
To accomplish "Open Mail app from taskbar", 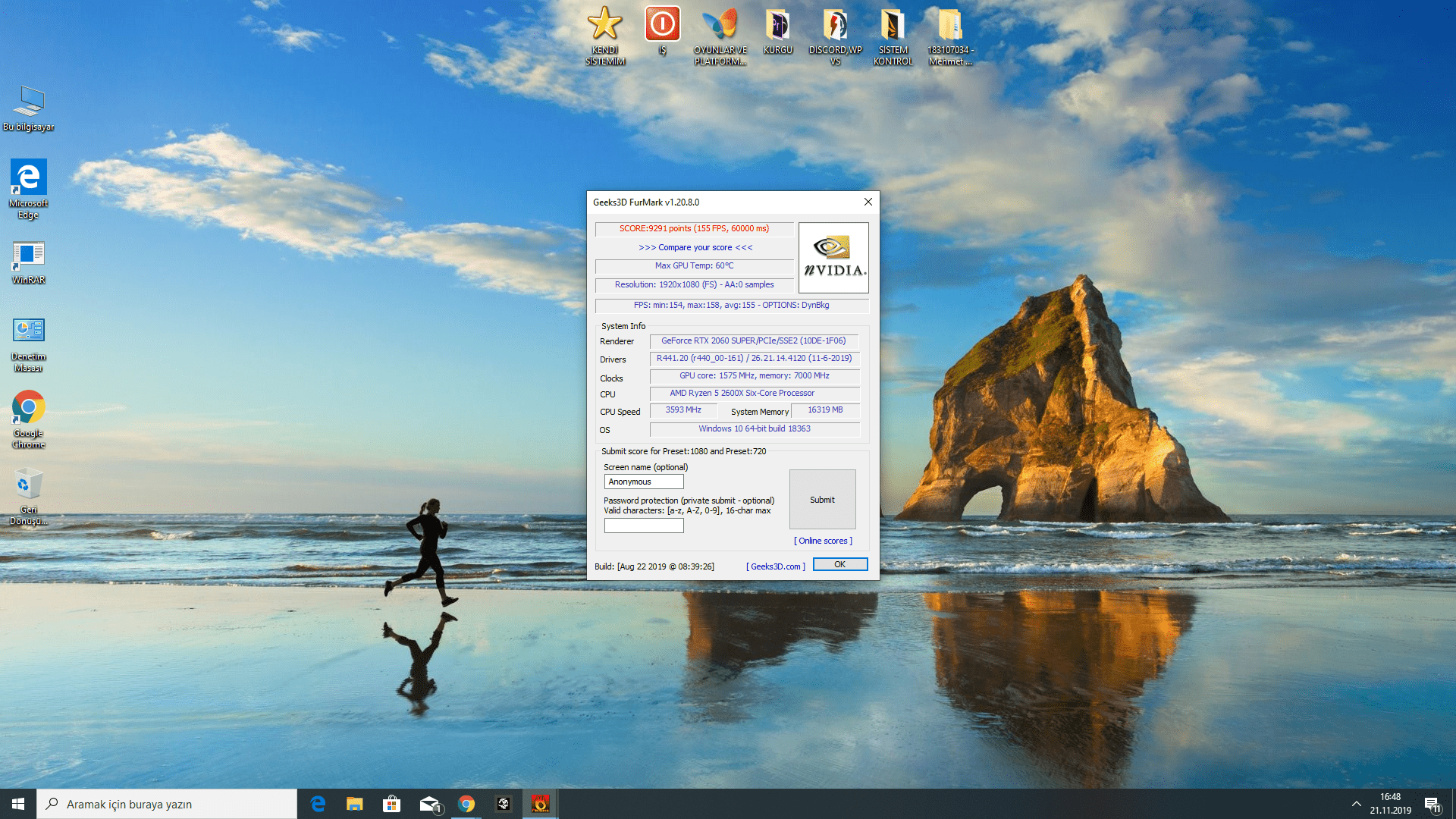I will tap(429, 804).
